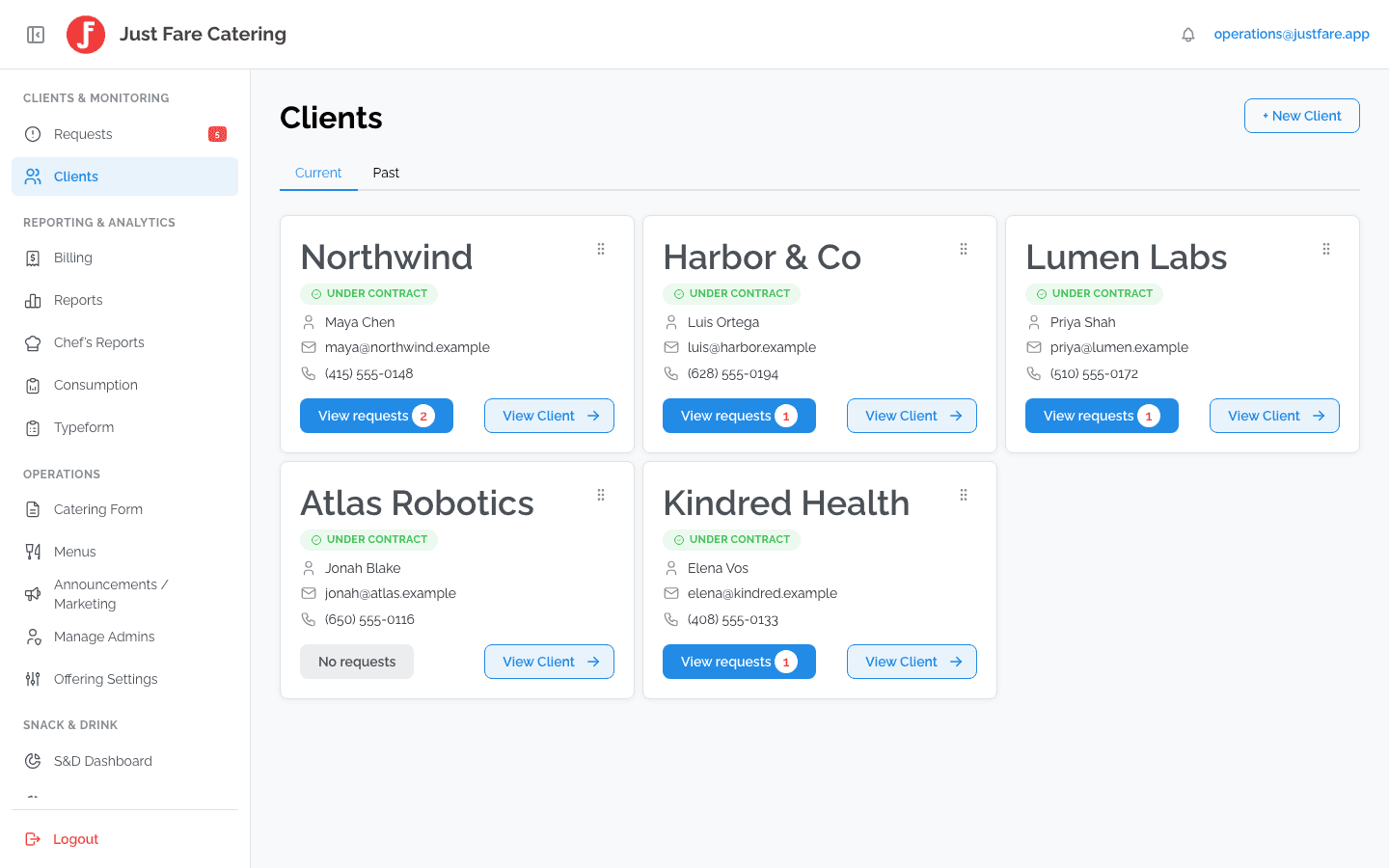View requests for Lumen Labs
This screenshot has width=1389, height=868.
1102,416
